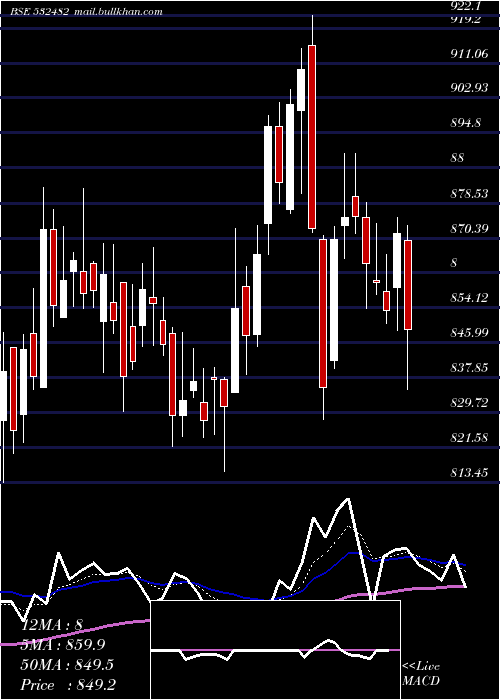Click the BSE 532482 ticker header
The width and height of the screenshot is (500, 700).
click(x=40, y=12)
